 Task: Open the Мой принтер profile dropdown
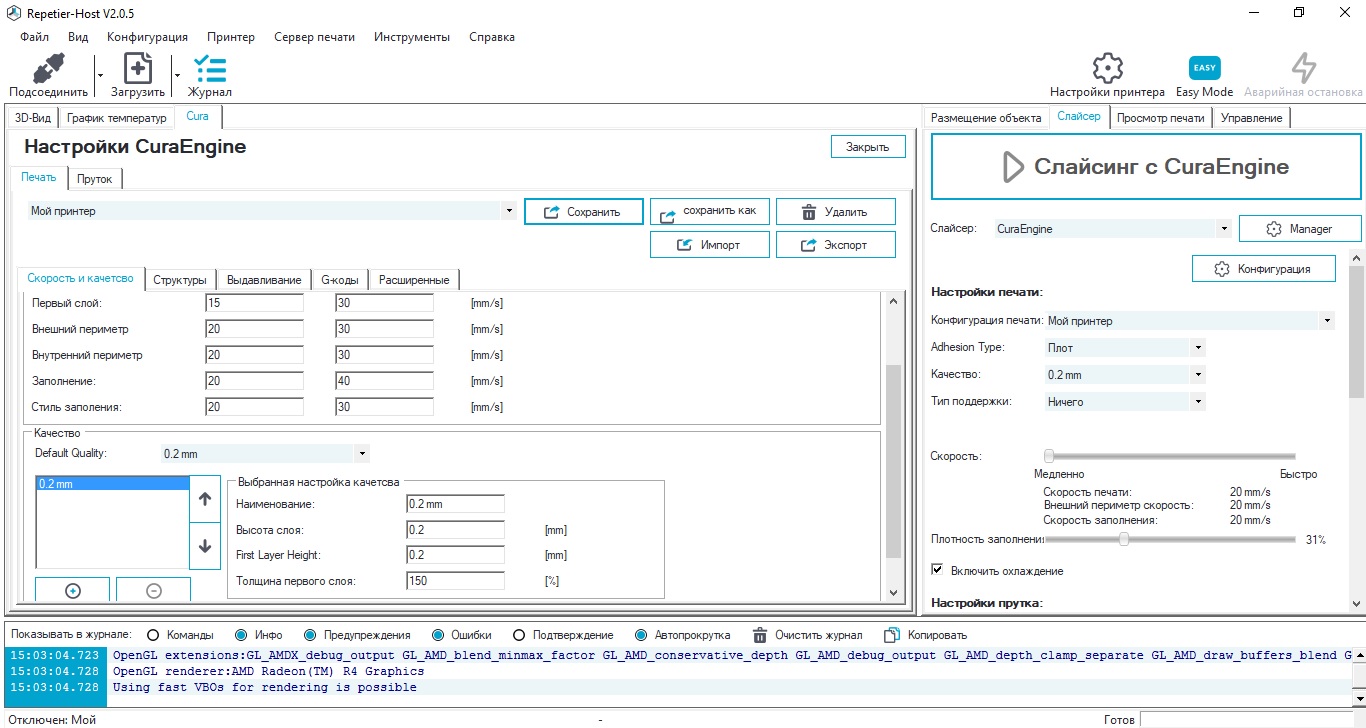click(x=509, y=211)
